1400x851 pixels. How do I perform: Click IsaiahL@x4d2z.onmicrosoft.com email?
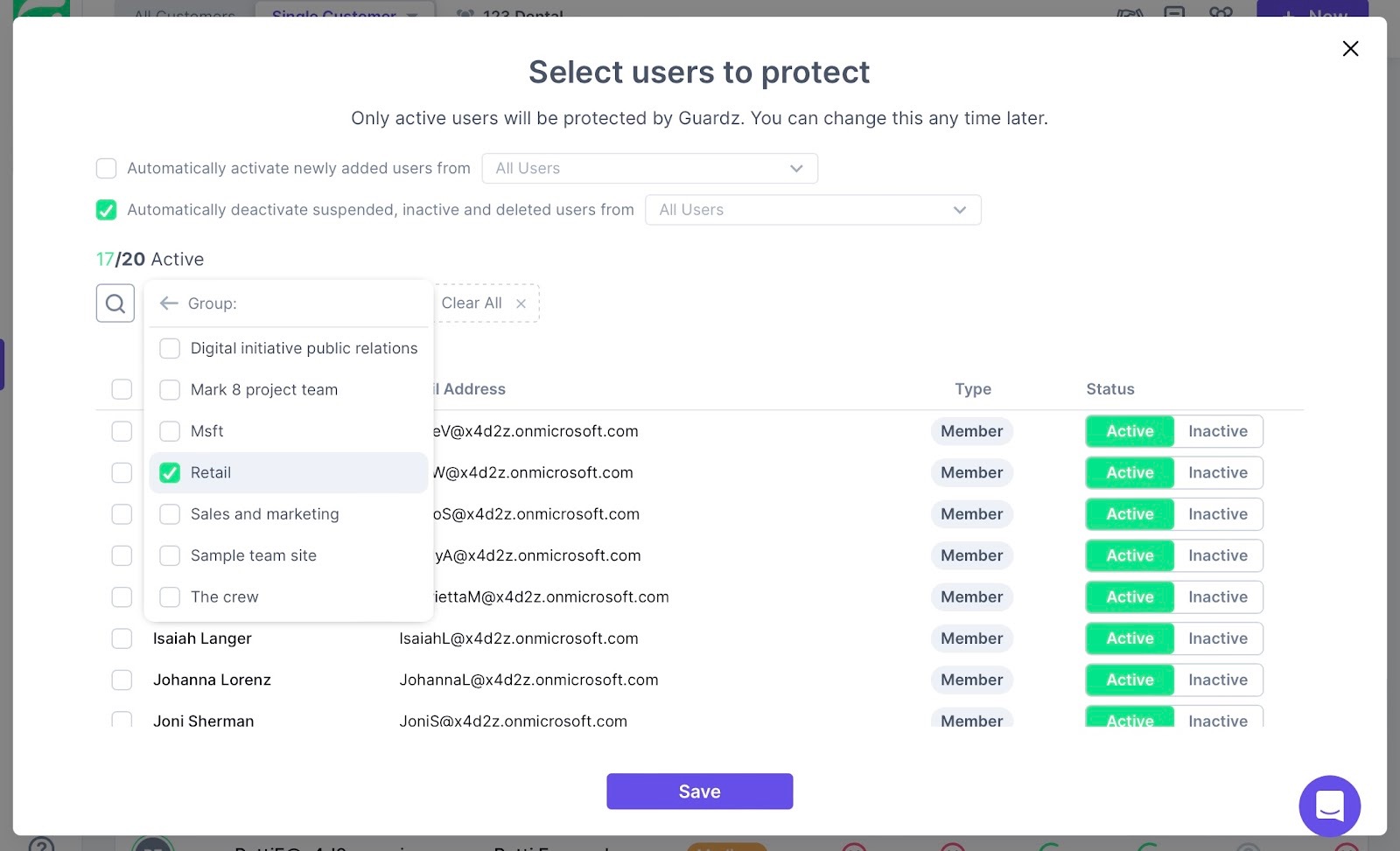coord(519,638)
